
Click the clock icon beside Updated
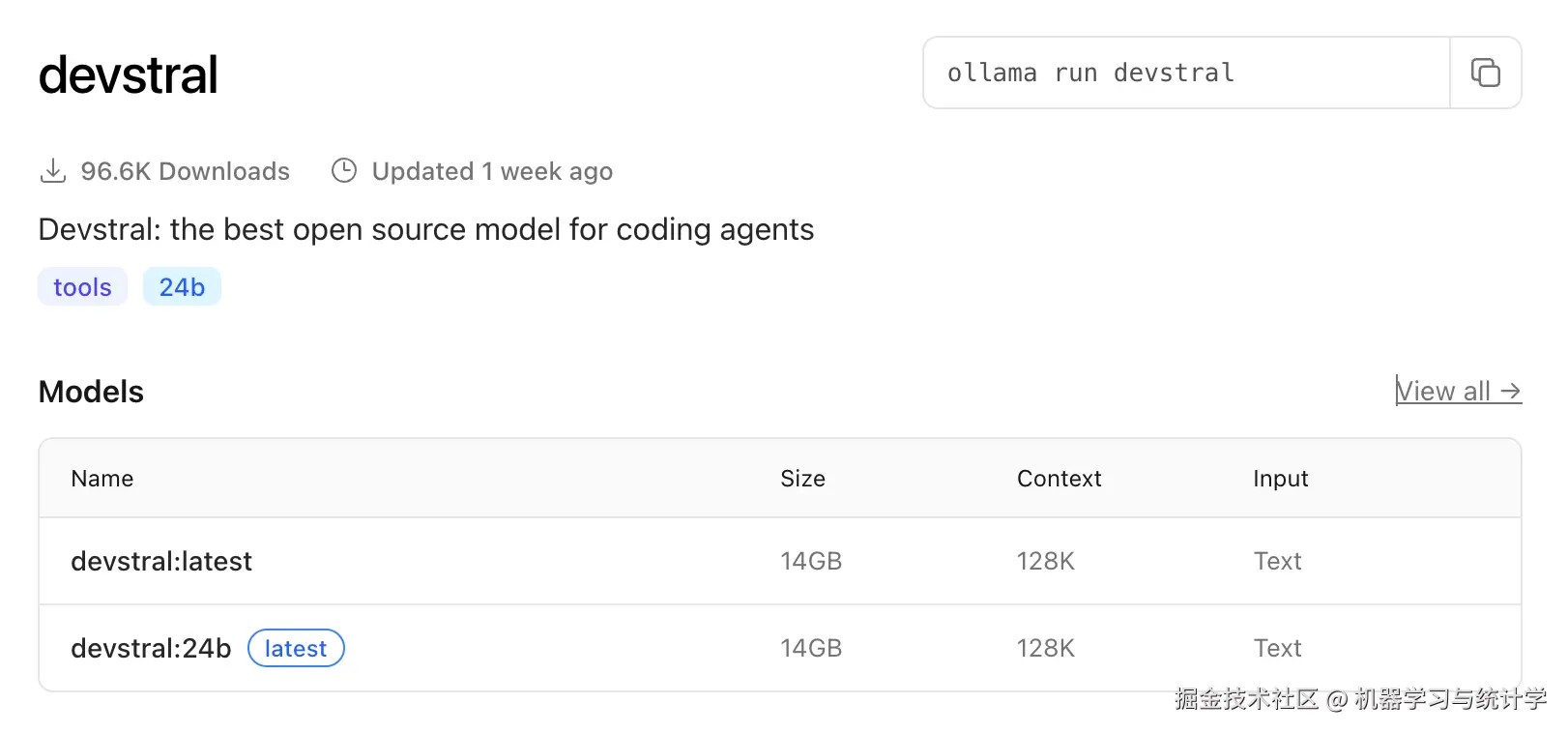point(344,171)
